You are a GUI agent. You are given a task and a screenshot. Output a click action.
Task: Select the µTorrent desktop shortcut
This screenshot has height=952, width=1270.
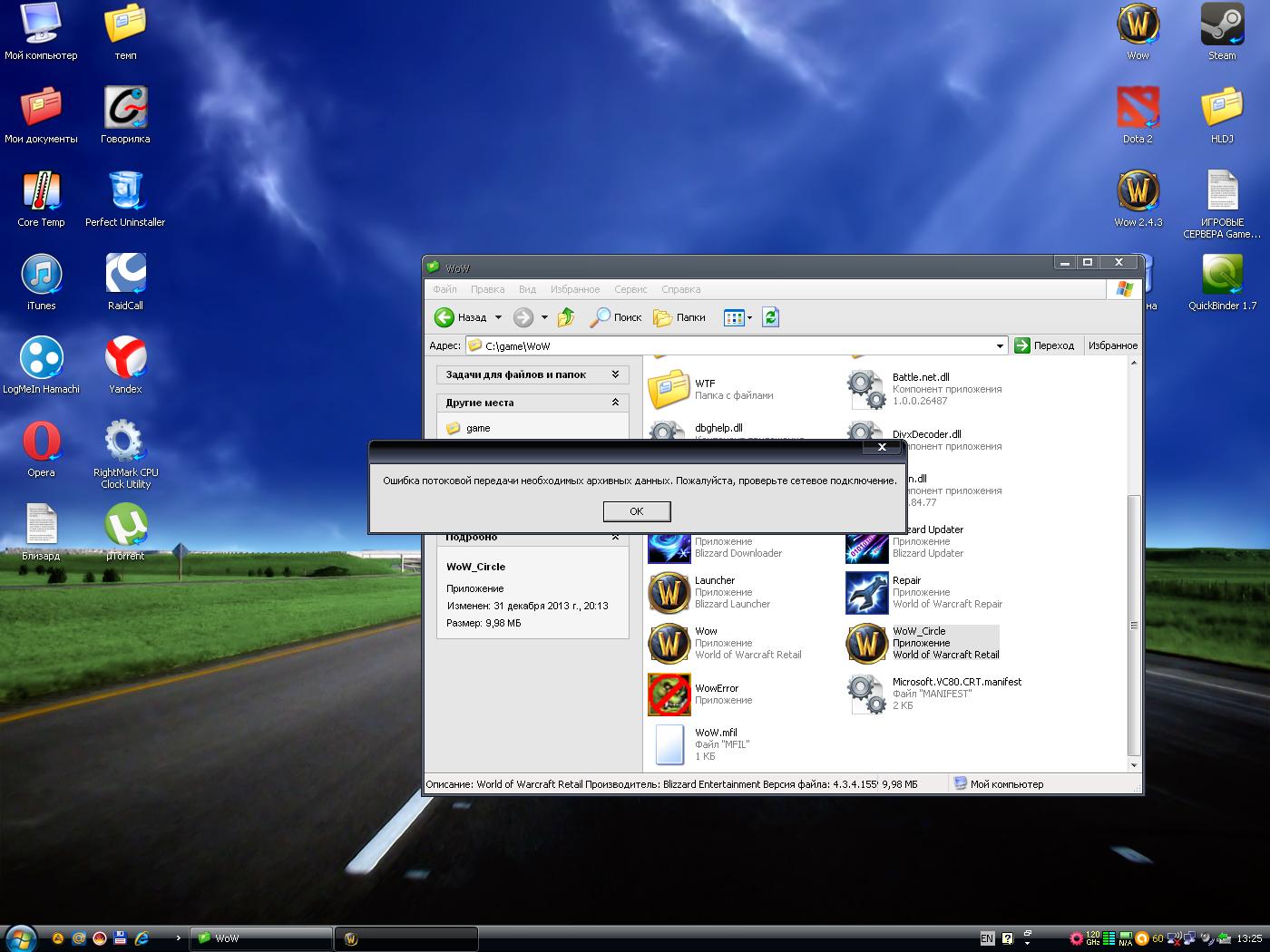click(125, 532)
